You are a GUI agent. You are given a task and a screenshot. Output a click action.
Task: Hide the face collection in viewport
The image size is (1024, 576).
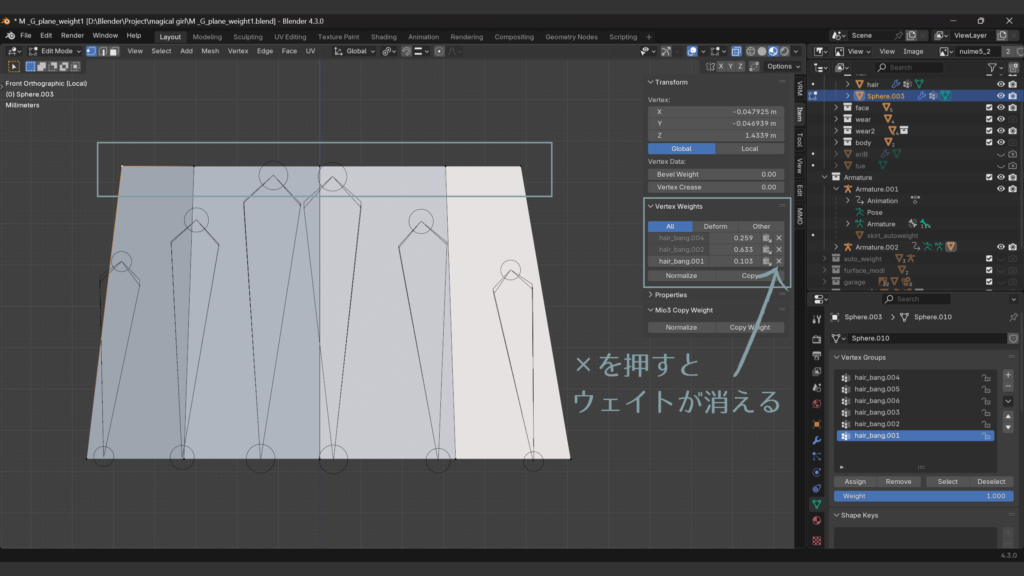coord(1000,107)
